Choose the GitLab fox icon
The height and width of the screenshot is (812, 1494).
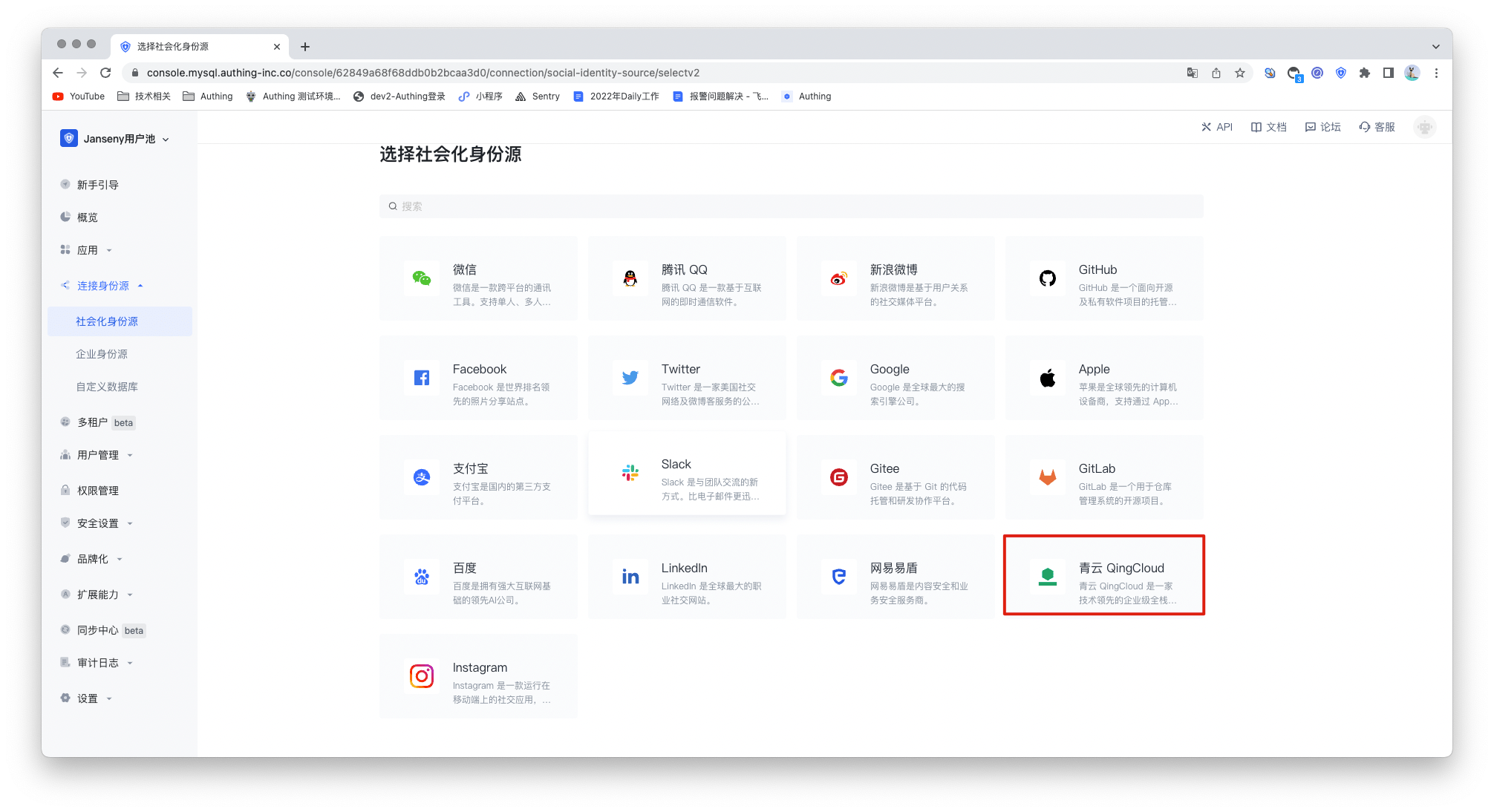pos(1047,477)
